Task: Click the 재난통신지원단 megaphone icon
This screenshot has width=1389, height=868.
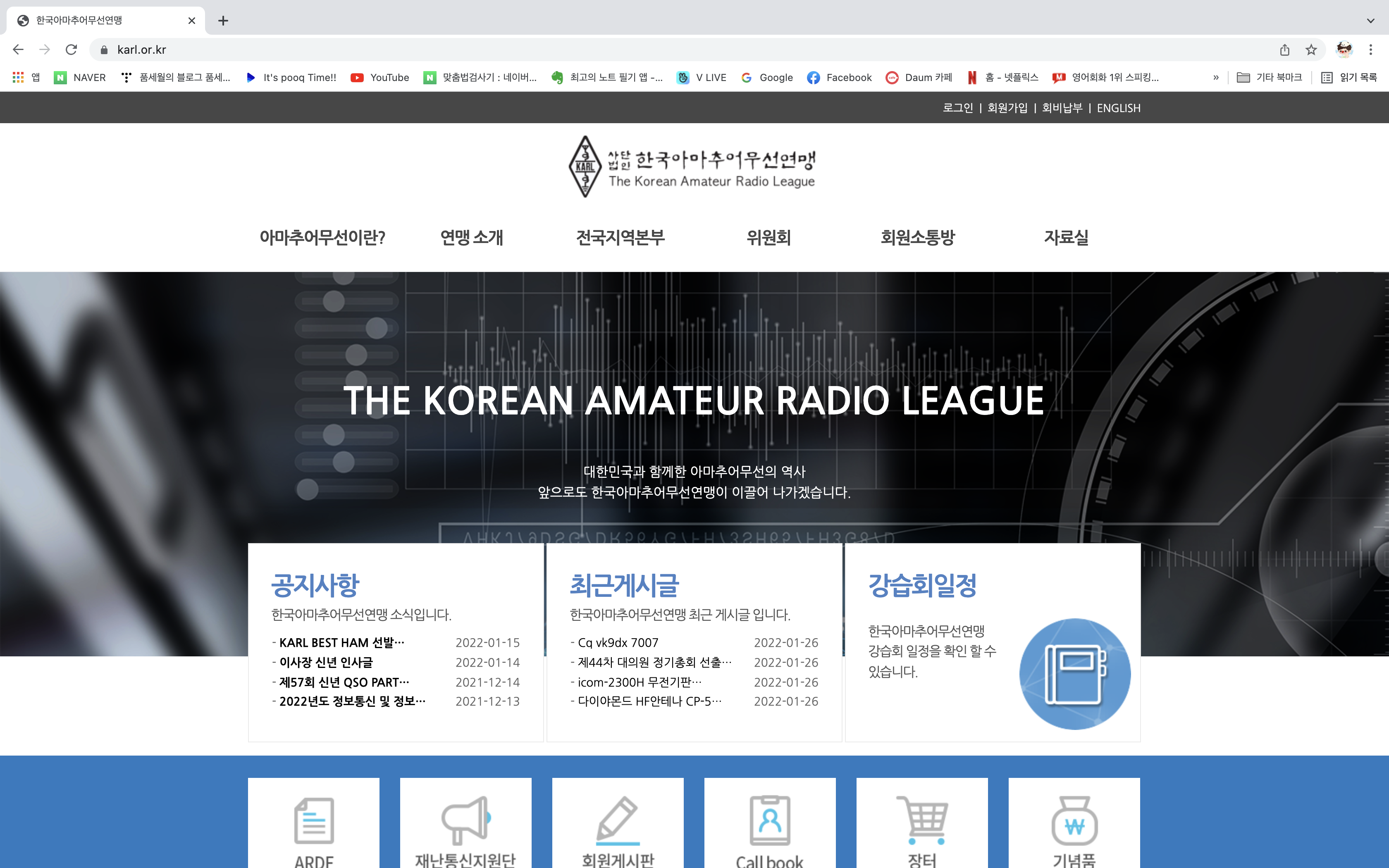Action: [x=465, y=820]
